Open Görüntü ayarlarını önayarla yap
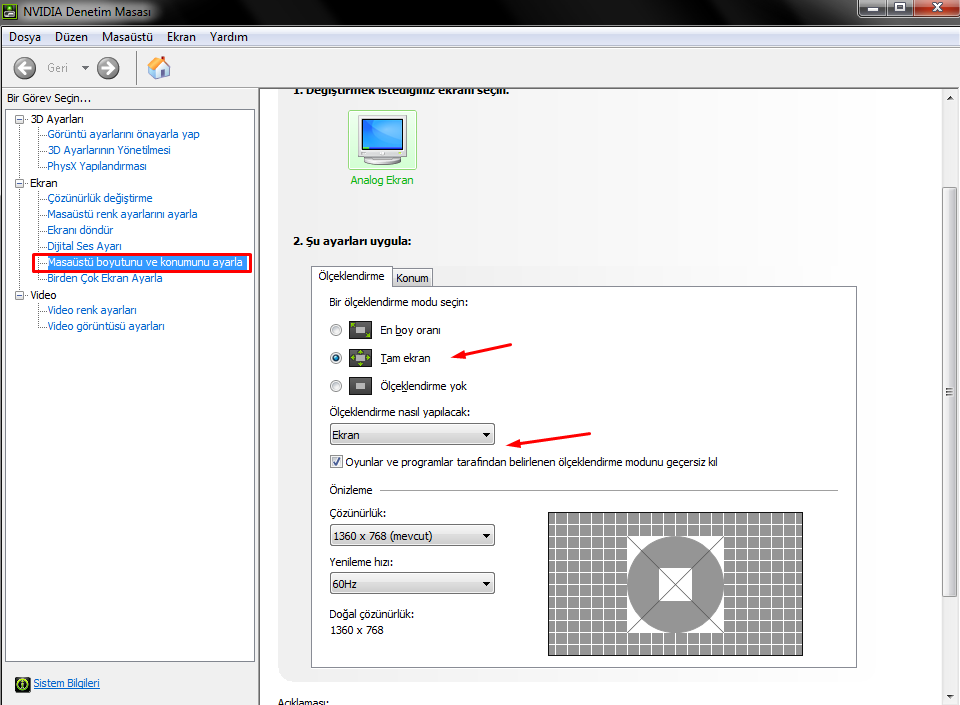 123,134
